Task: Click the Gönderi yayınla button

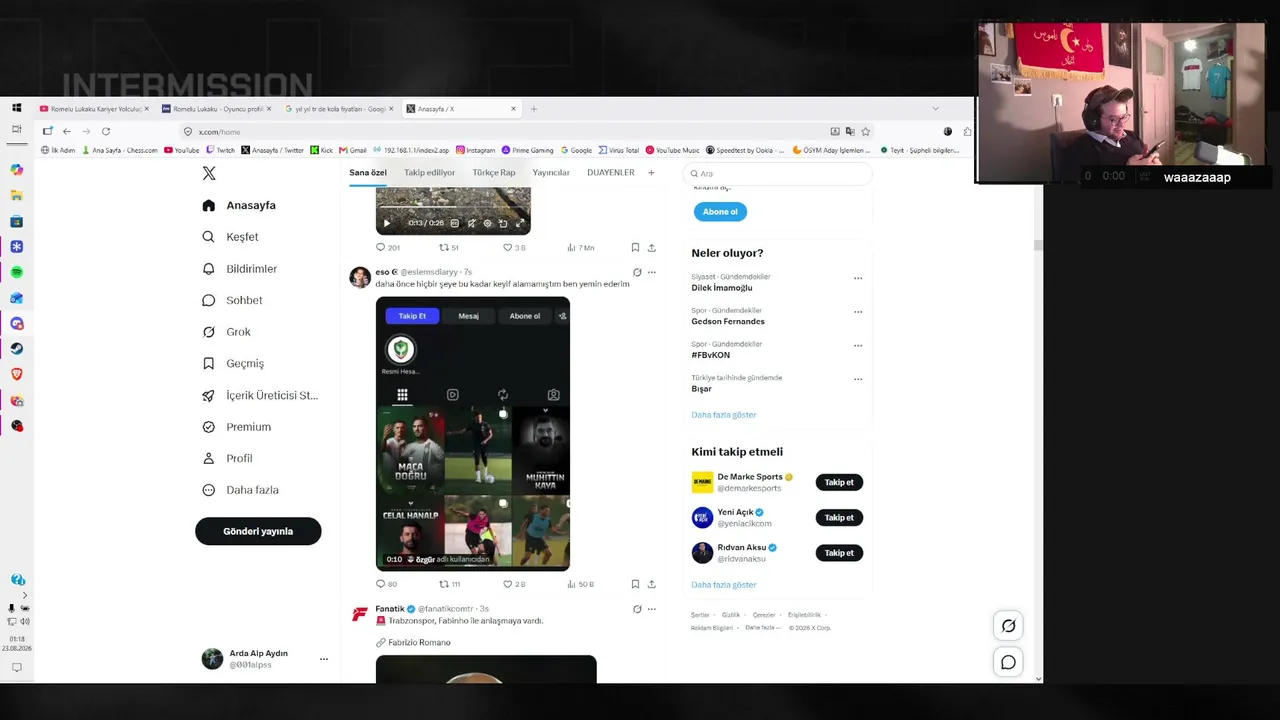Action: (x=258, y=531)
